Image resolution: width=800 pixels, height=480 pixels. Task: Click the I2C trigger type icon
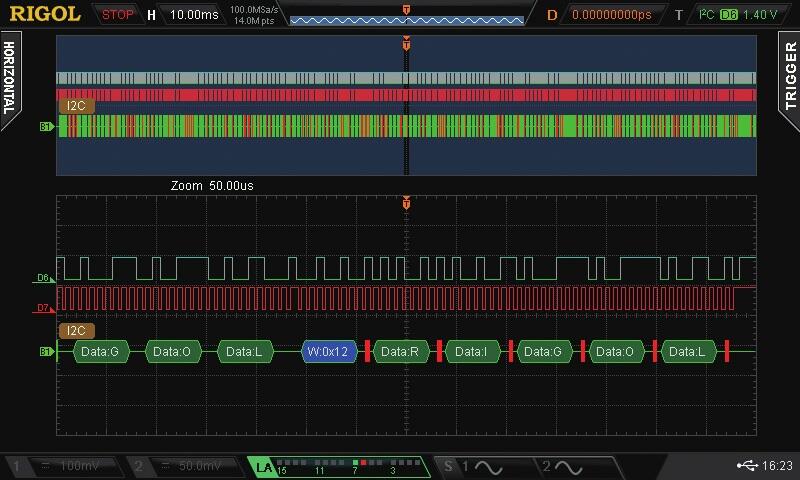click(x=706, y=15)
